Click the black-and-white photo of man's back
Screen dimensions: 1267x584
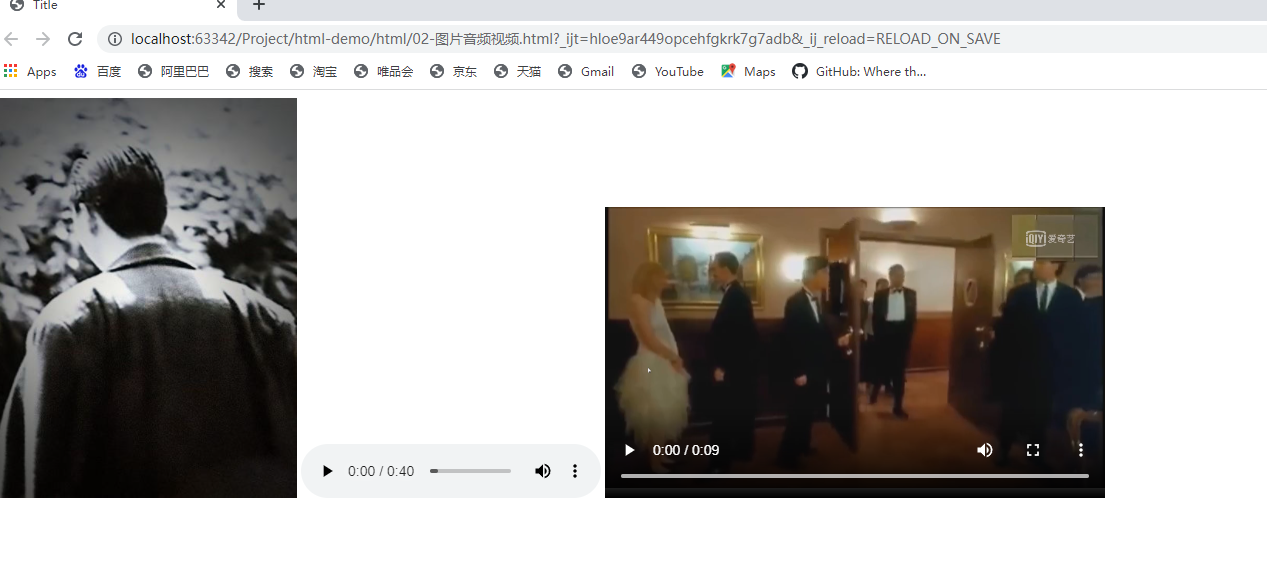[x=148, y=298]
